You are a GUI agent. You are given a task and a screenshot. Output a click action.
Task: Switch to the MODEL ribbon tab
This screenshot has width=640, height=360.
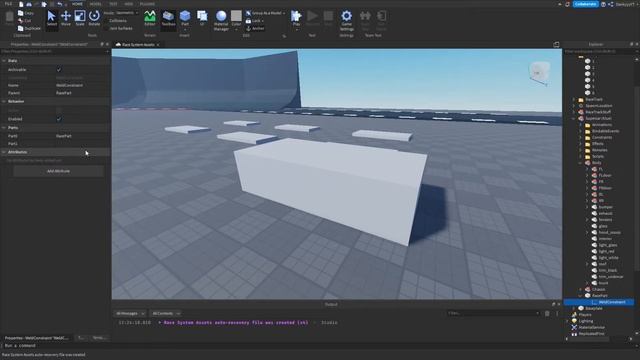coord(96,4)
